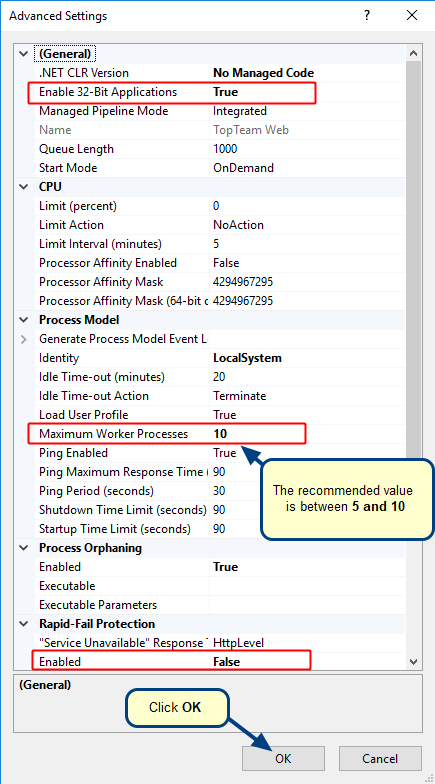Image resolution: width=435 pixels, height=784 pixels.
Task: Select the Managed Pipeline Mode row
Action: 220,111
